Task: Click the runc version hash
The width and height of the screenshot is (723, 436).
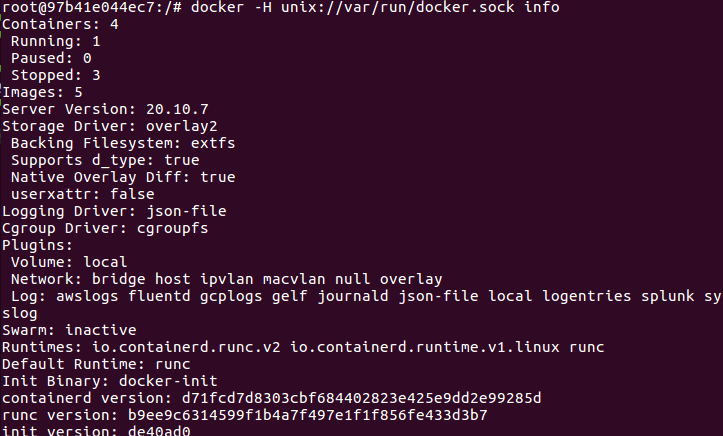Action: pos(308,416)
